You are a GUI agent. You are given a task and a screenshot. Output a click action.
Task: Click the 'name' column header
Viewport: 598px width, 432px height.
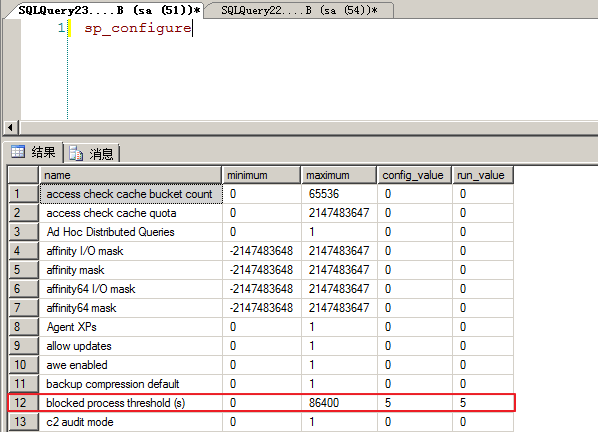tap(130, 175)
